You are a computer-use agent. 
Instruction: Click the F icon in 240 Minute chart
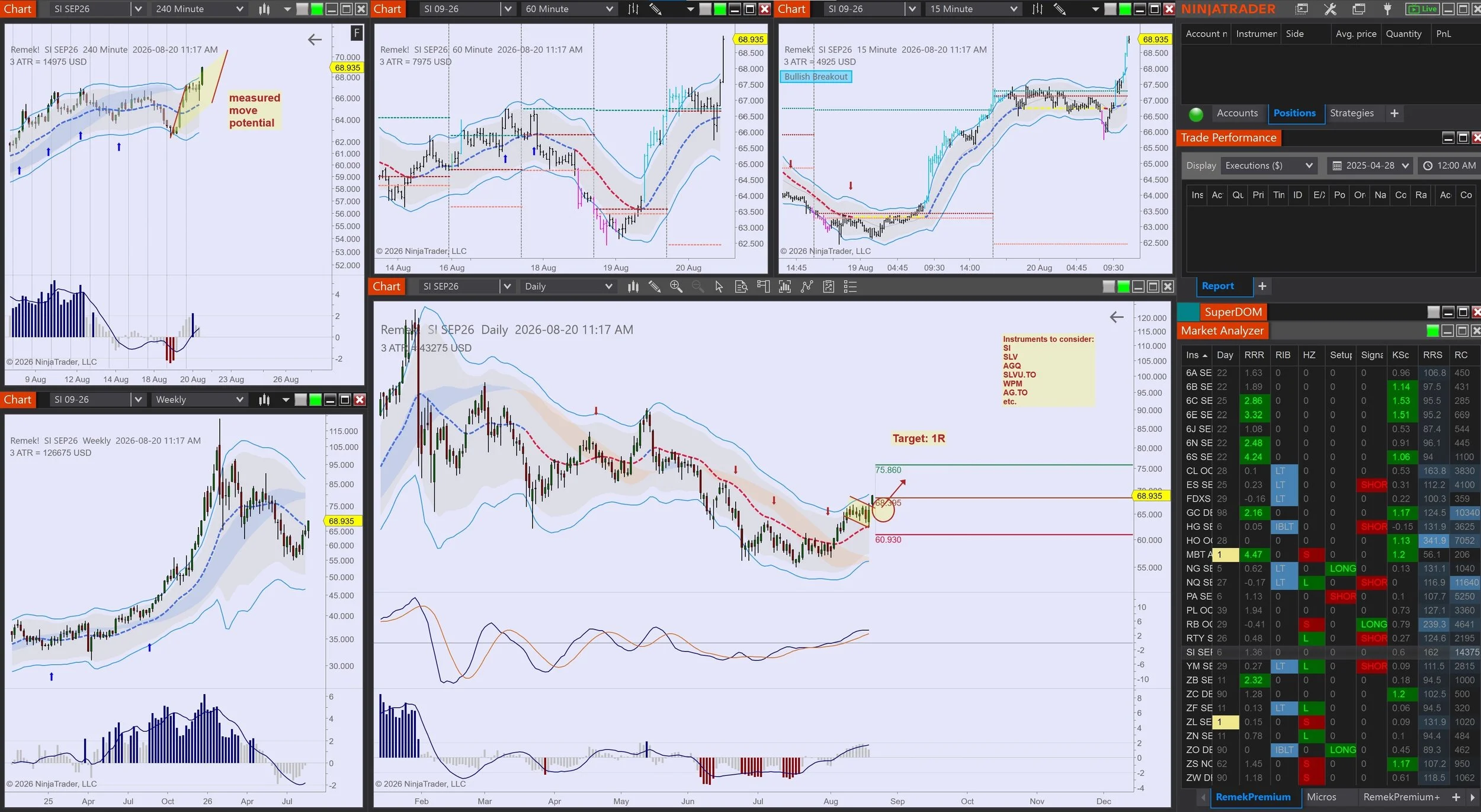click(356, 33)
